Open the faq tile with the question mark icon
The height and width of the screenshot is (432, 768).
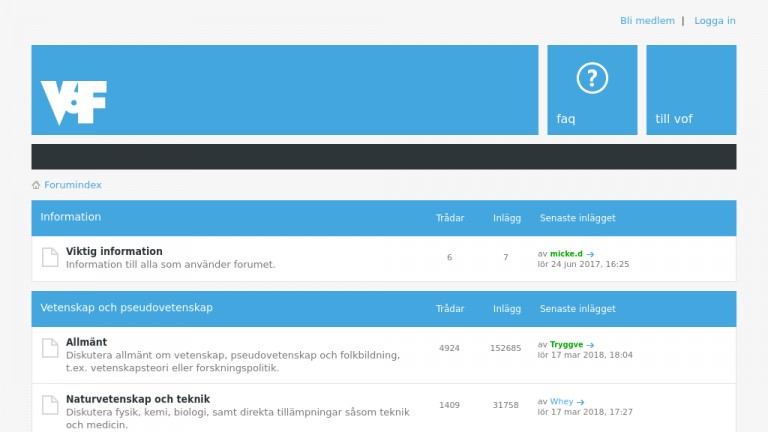(x=592, y=90)
